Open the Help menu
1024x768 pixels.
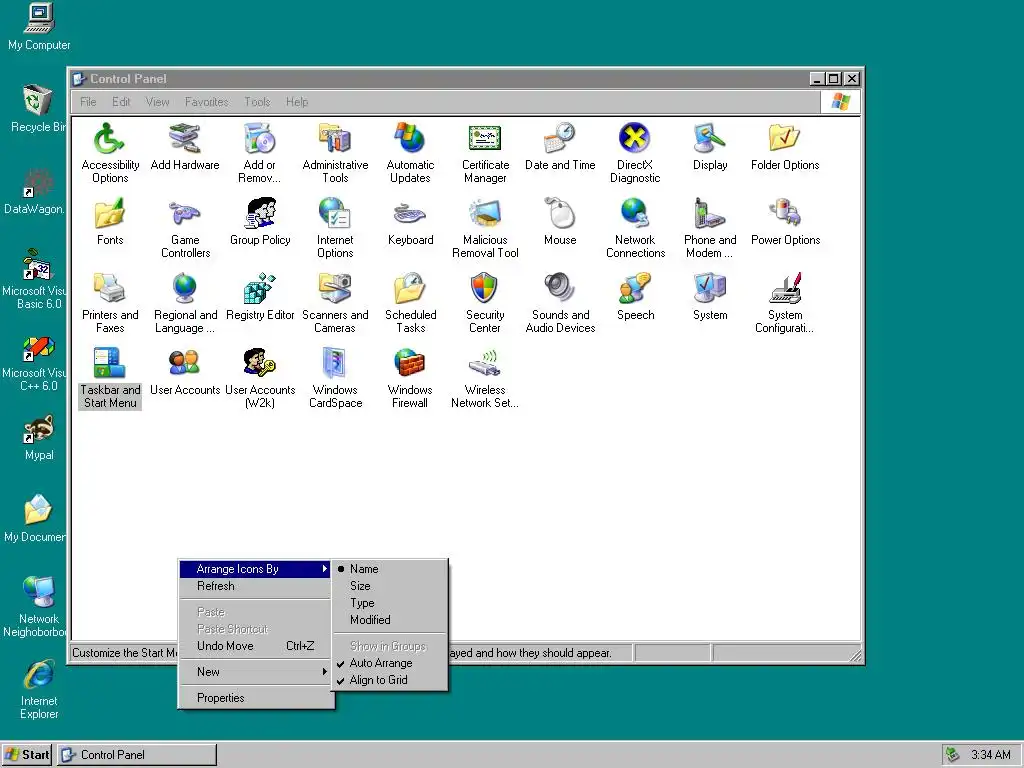coord(296,102)
